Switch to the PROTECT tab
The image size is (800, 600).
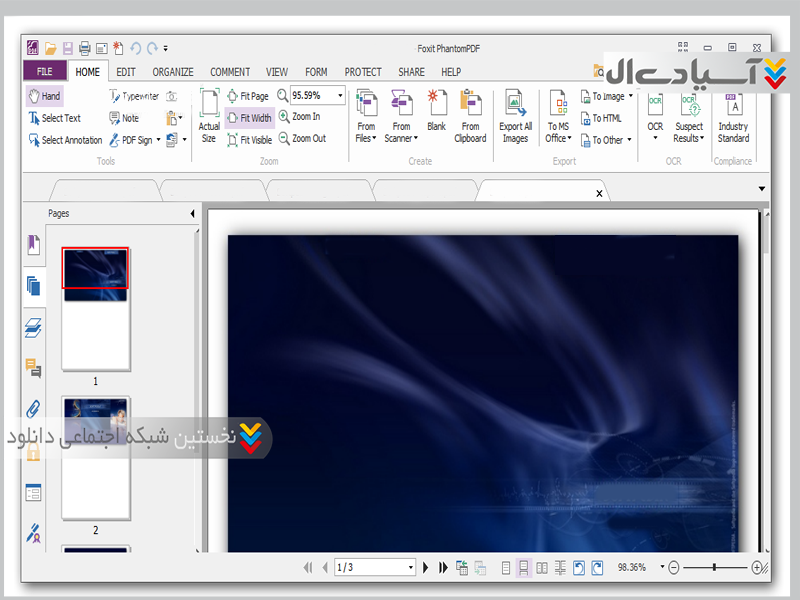363,72
